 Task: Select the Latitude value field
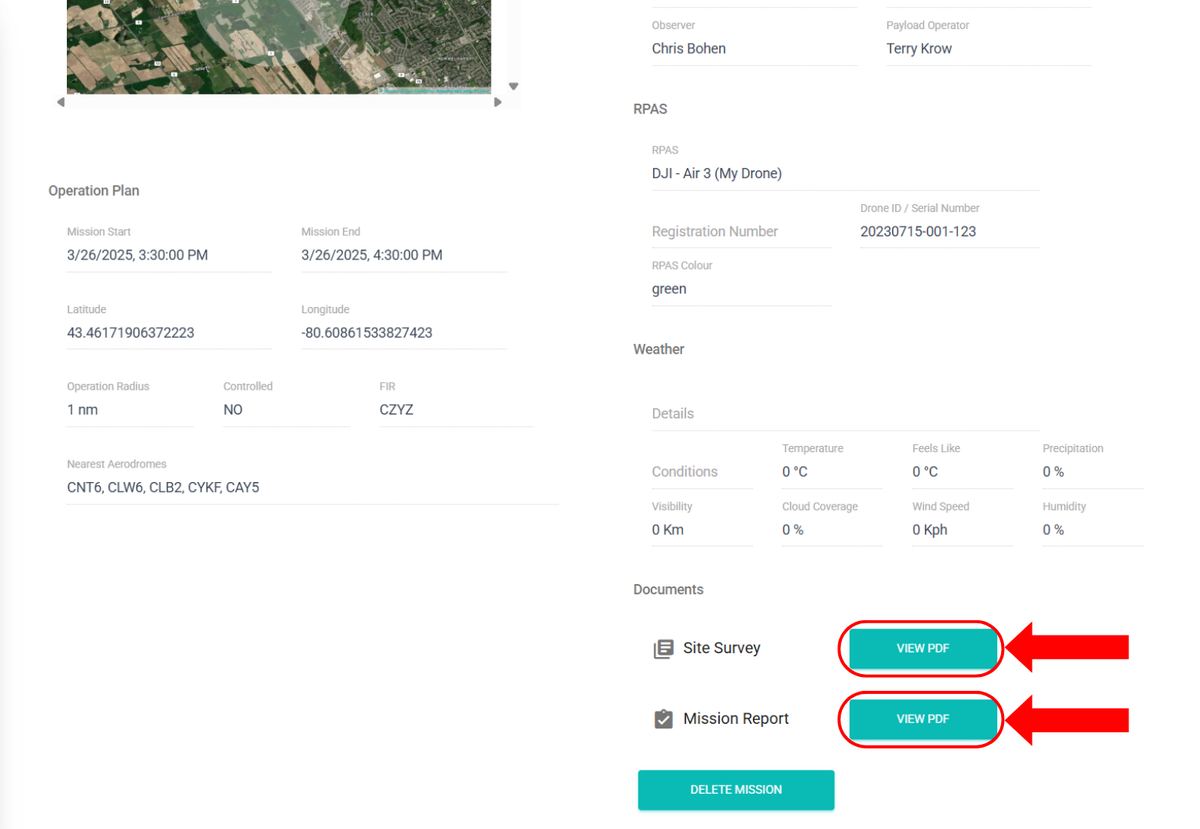click(x=168, y=333)
